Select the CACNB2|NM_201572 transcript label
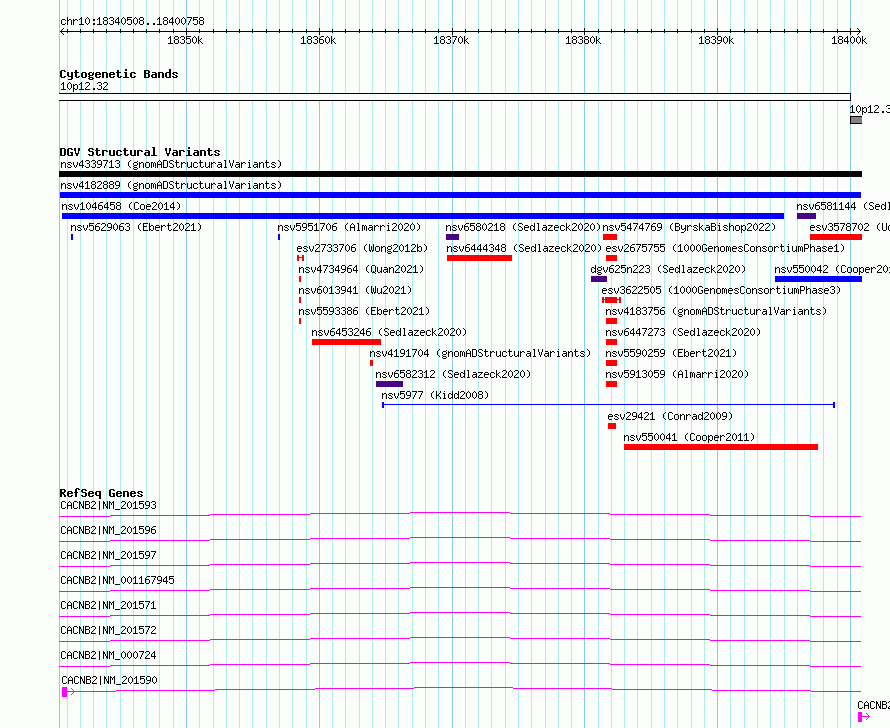890x728 pixels. tap(108, 630)
